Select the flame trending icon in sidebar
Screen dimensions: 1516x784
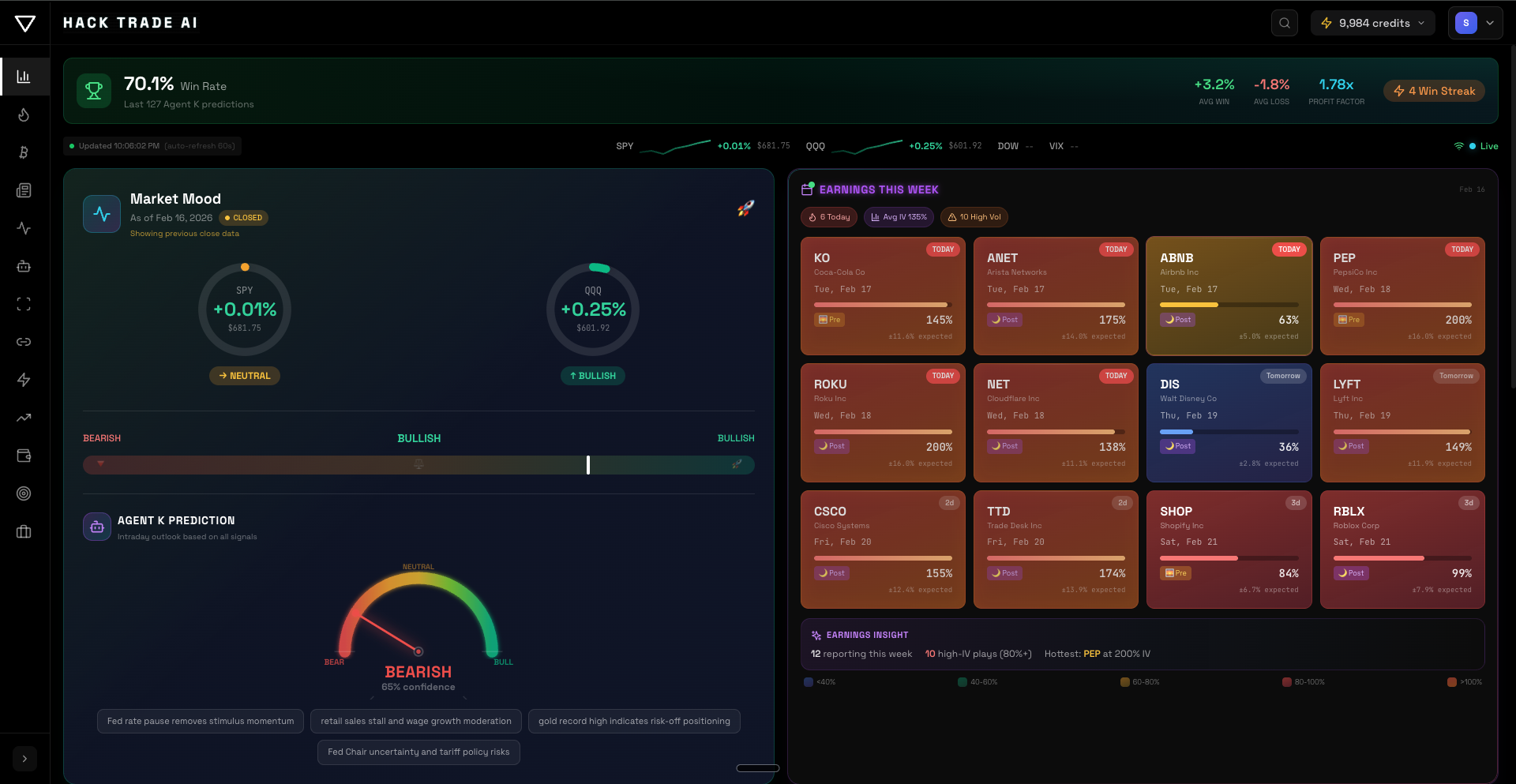click(x=24, y=114)
